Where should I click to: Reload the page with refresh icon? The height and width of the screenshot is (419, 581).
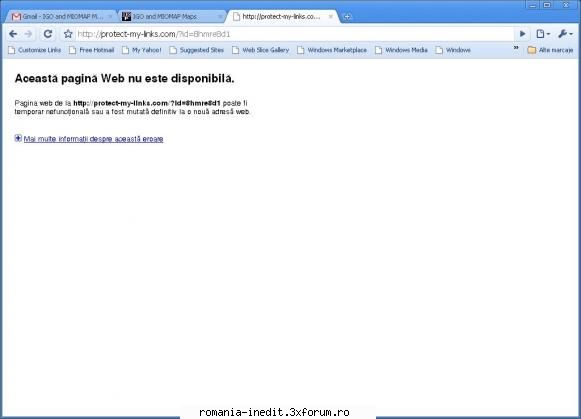48,34
